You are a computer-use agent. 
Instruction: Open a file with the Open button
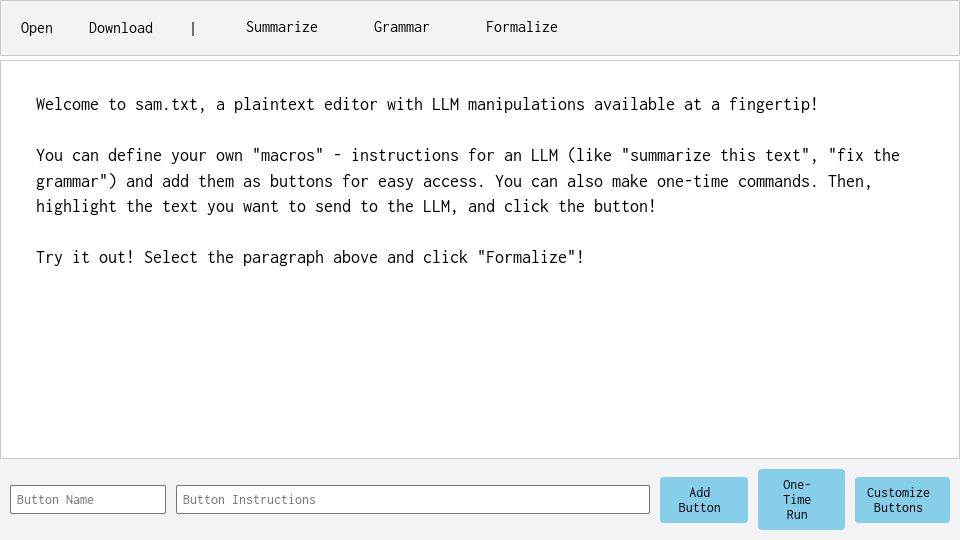coord(37,28)
